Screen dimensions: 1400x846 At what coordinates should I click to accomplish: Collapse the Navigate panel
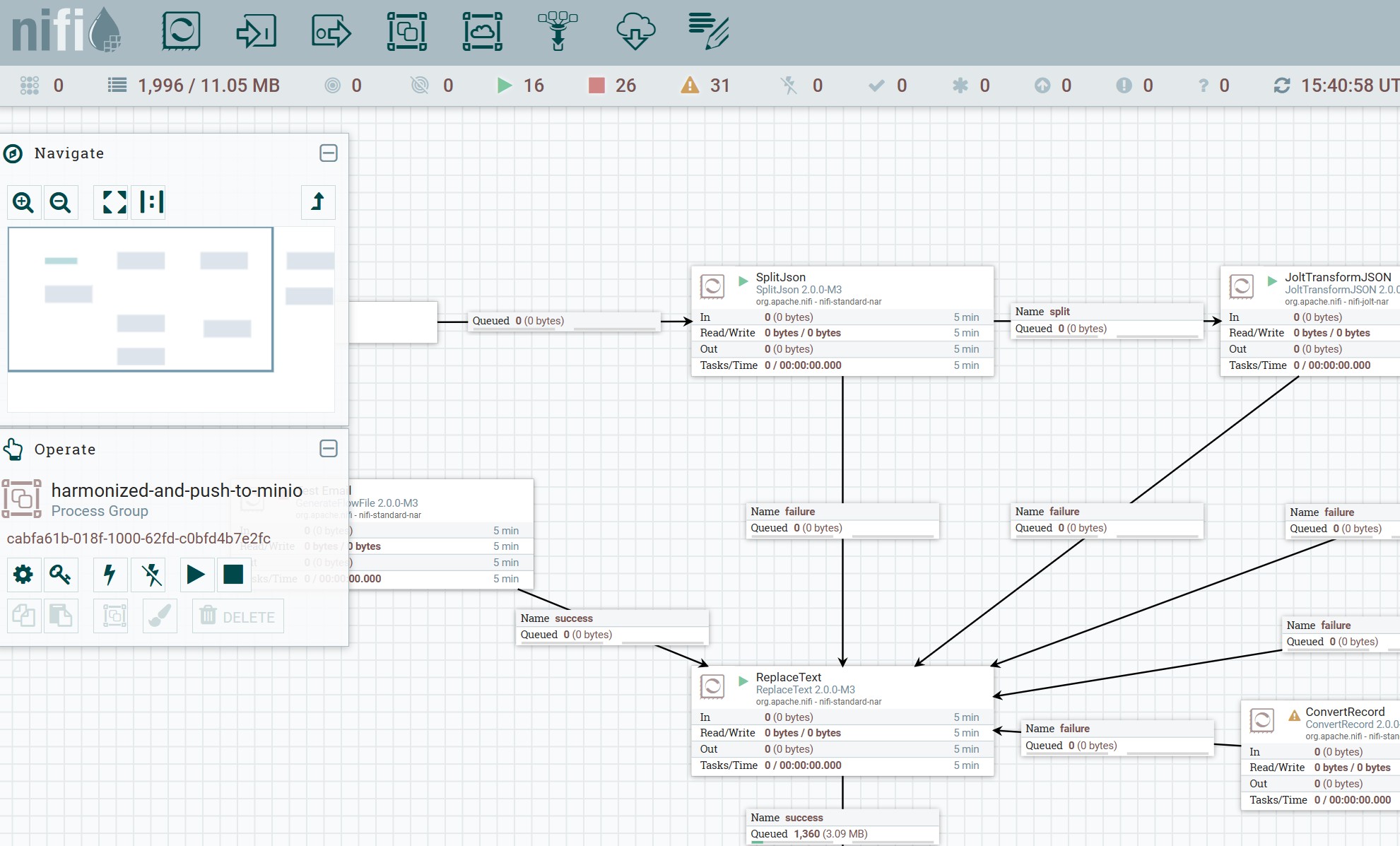(x=329, y=153)
